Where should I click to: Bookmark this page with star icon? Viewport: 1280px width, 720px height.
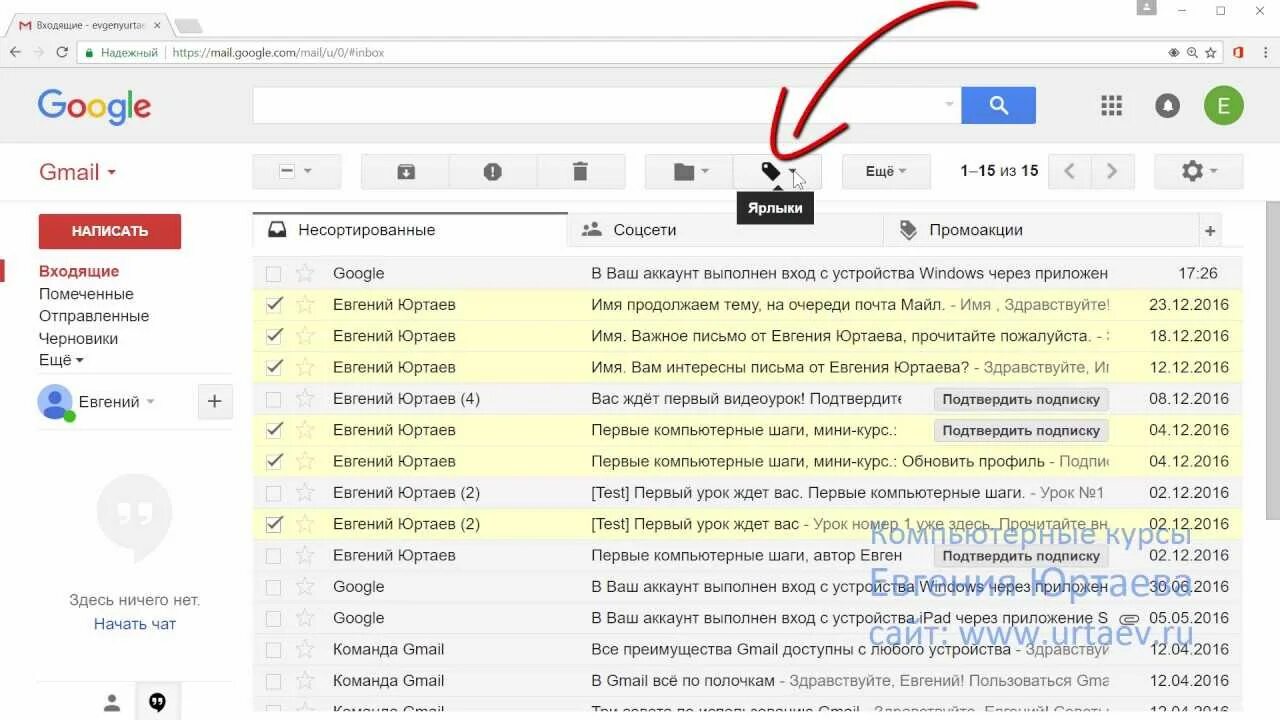click(x=1211, y=52)
